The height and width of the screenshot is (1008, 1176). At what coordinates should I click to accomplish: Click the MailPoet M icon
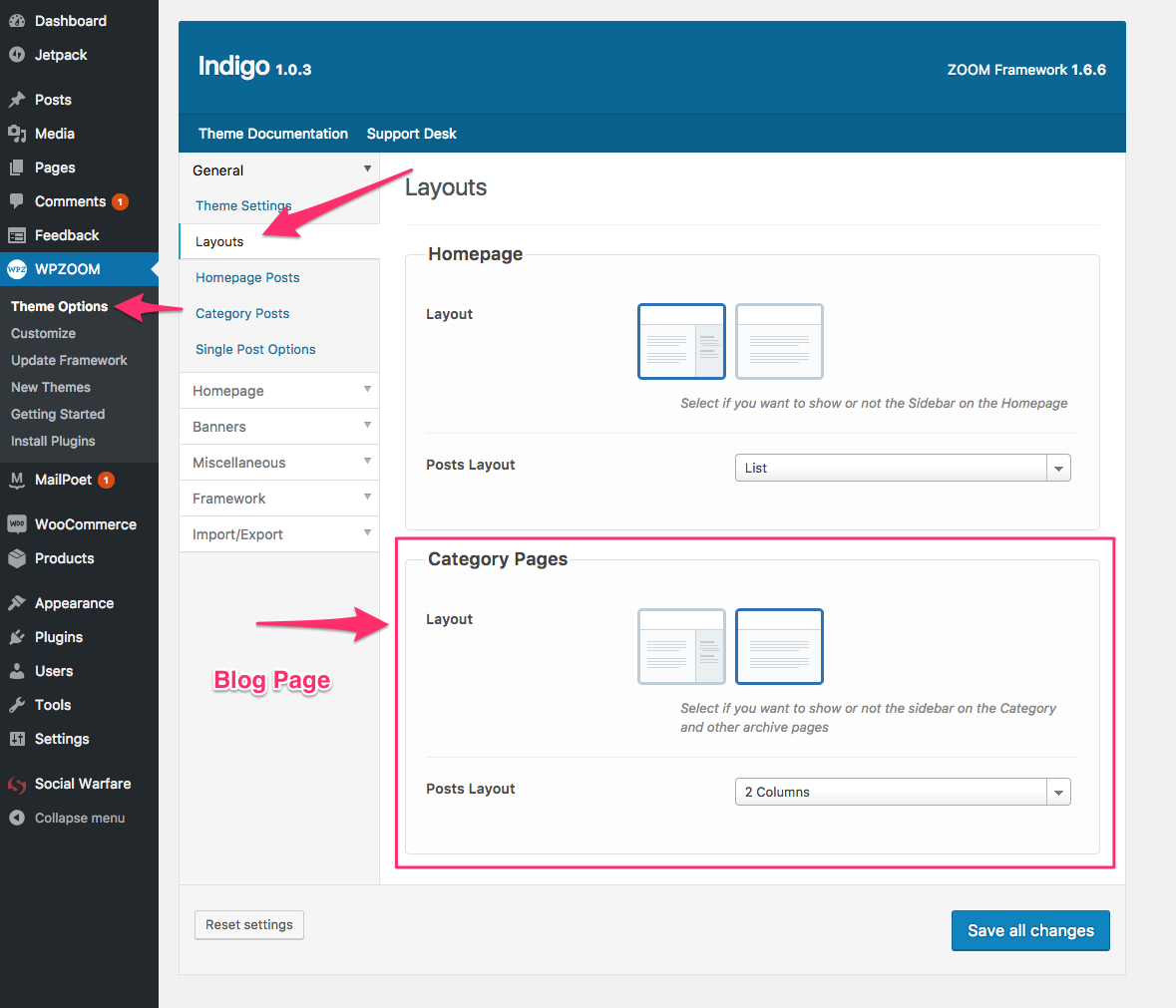click(x=17, y=480)
